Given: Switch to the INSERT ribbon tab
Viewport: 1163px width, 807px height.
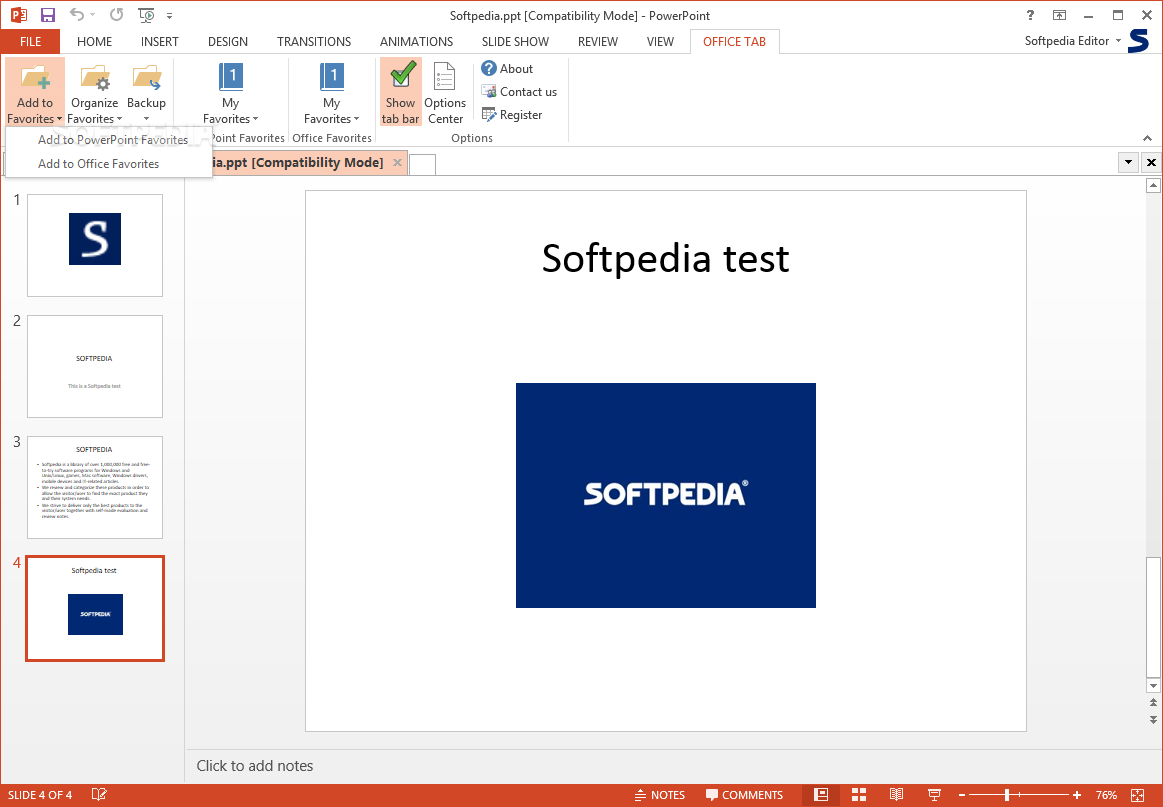Looking at the screenshot, I should 159,42.
